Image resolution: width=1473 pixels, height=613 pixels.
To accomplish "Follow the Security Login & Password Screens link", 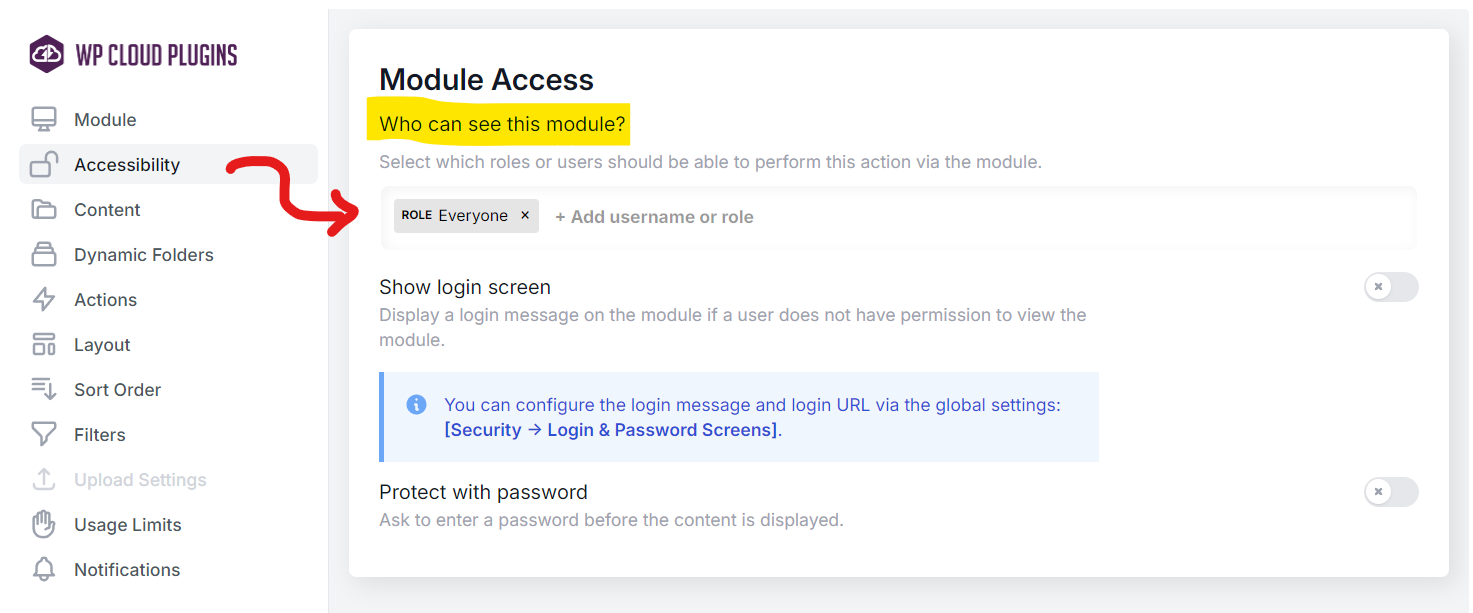I will (x=612, y=430).
